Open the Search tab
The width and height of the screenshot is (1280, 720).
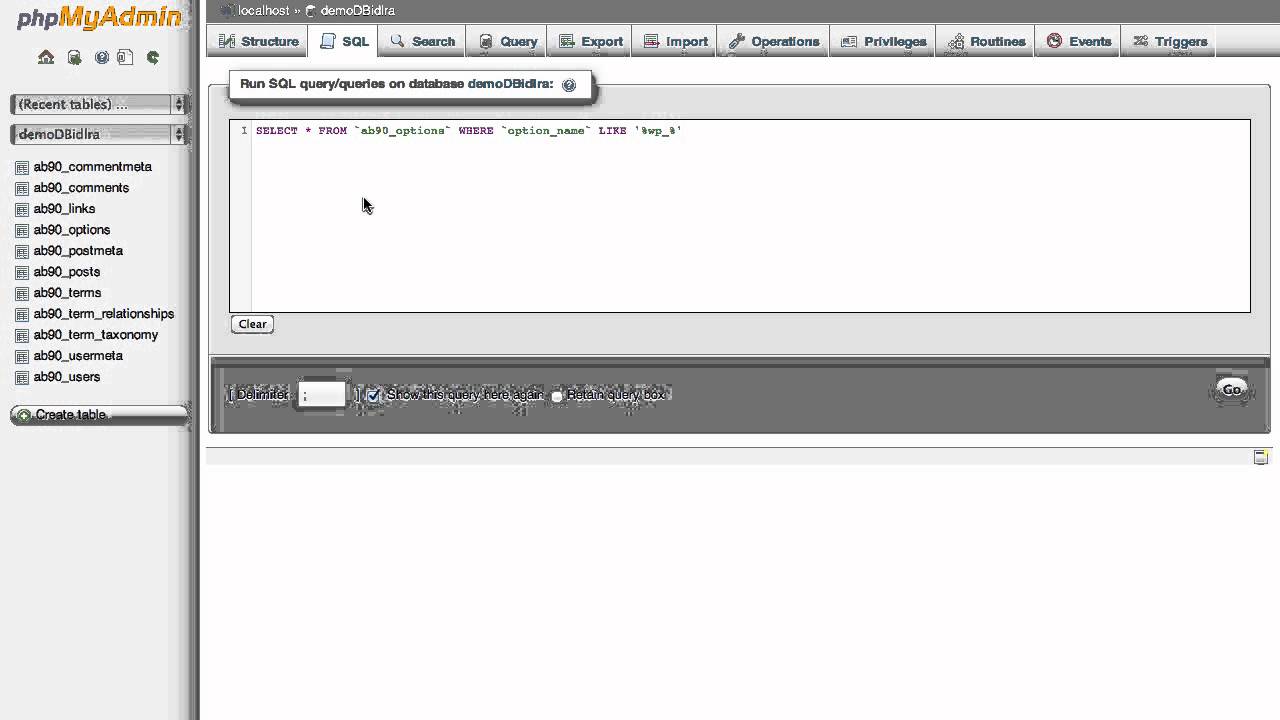pyautogui.click(x=422, y=41)
